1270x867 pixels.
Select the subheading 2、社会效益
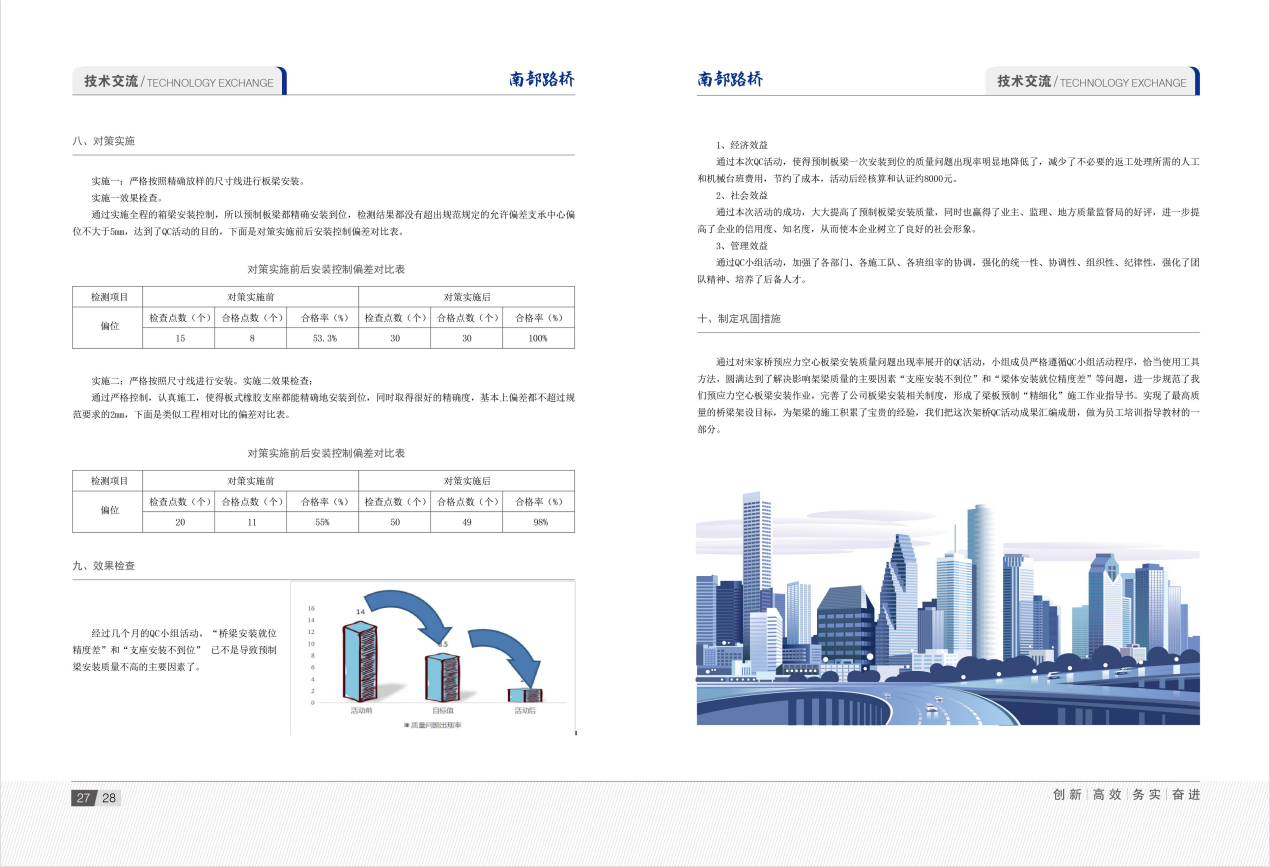tap(741, 195)
